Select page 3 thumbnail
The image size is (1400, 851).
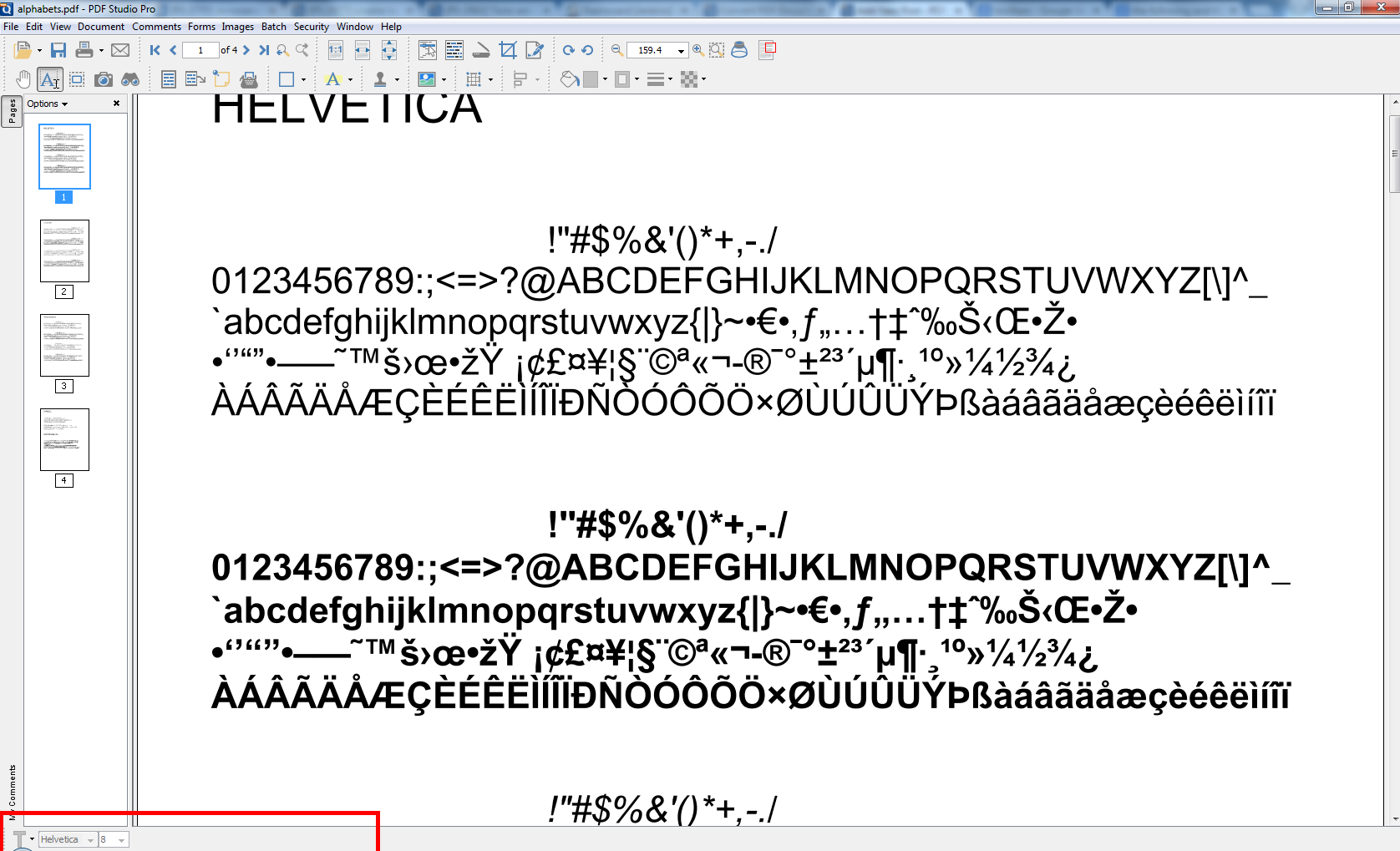[x=64, y=346]
